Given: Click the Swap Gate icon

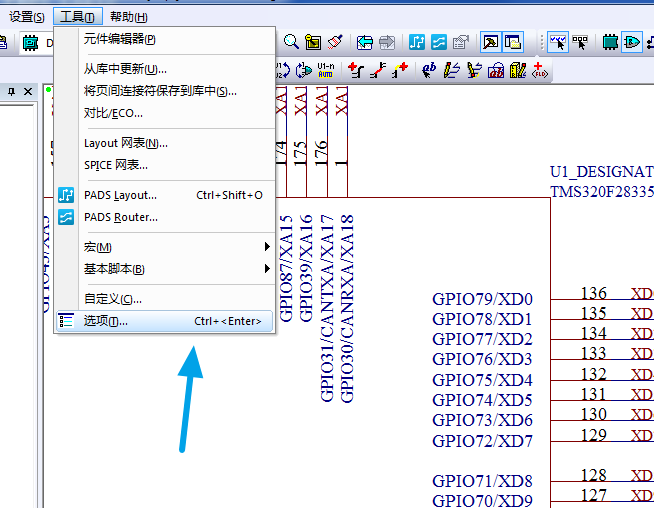Looking at the screenshot, I should [x=304, y=70].
